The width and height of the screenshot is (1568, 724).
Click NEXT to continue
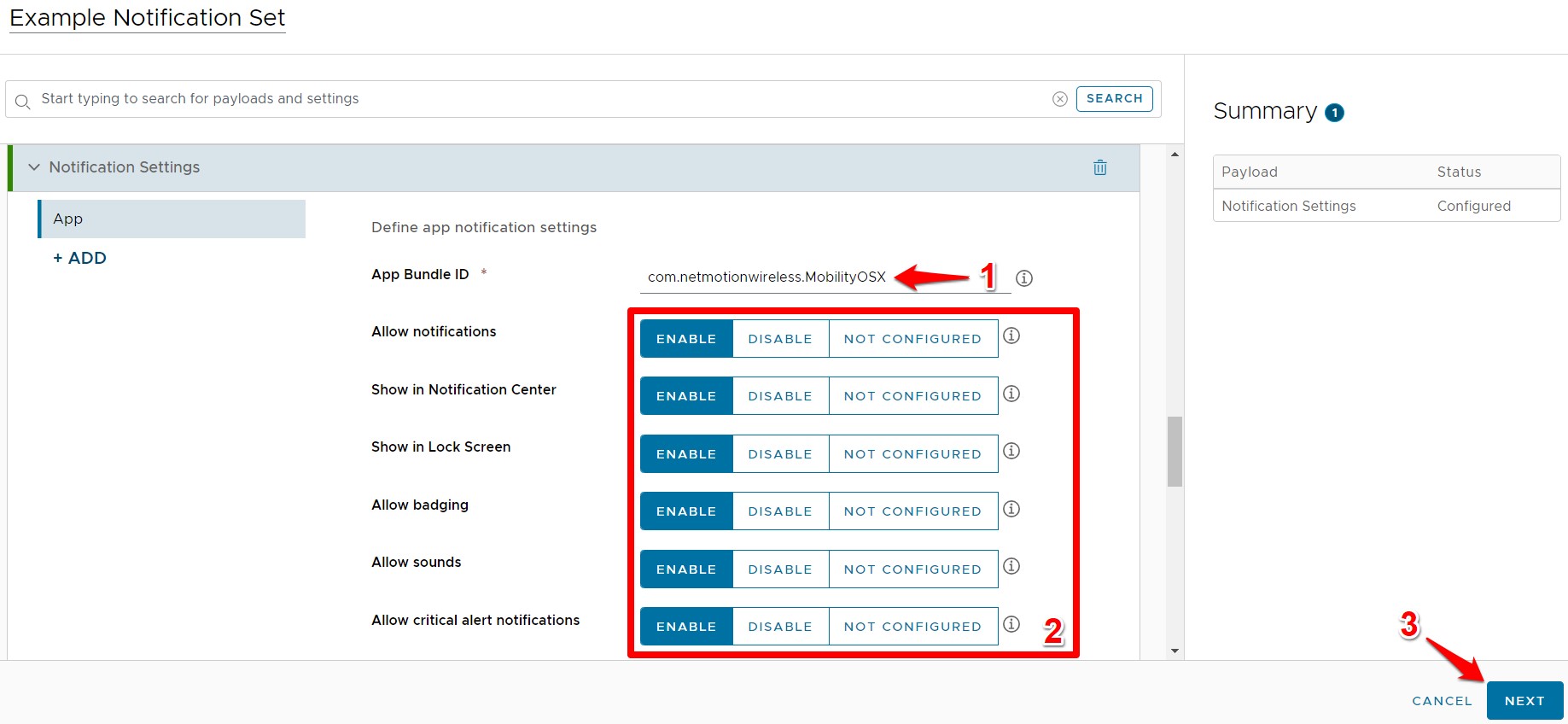coord(1524,701)
